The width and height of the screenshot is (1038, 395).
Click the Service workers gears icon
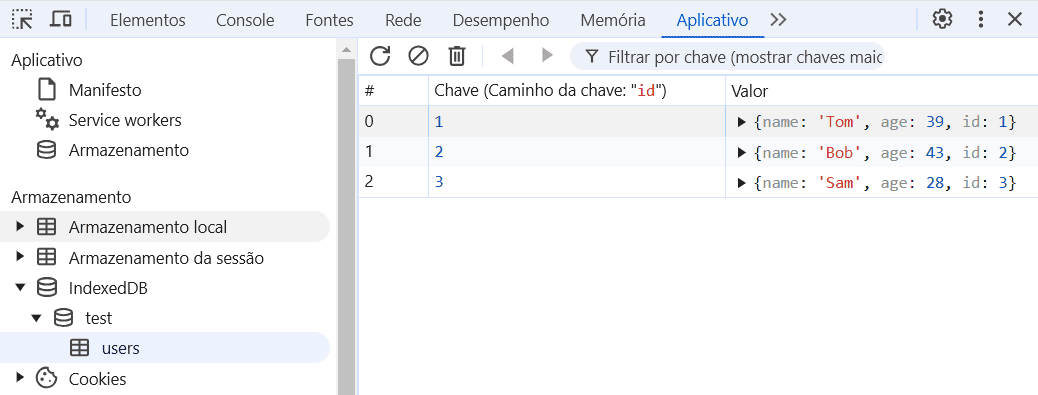pos(47,120)
